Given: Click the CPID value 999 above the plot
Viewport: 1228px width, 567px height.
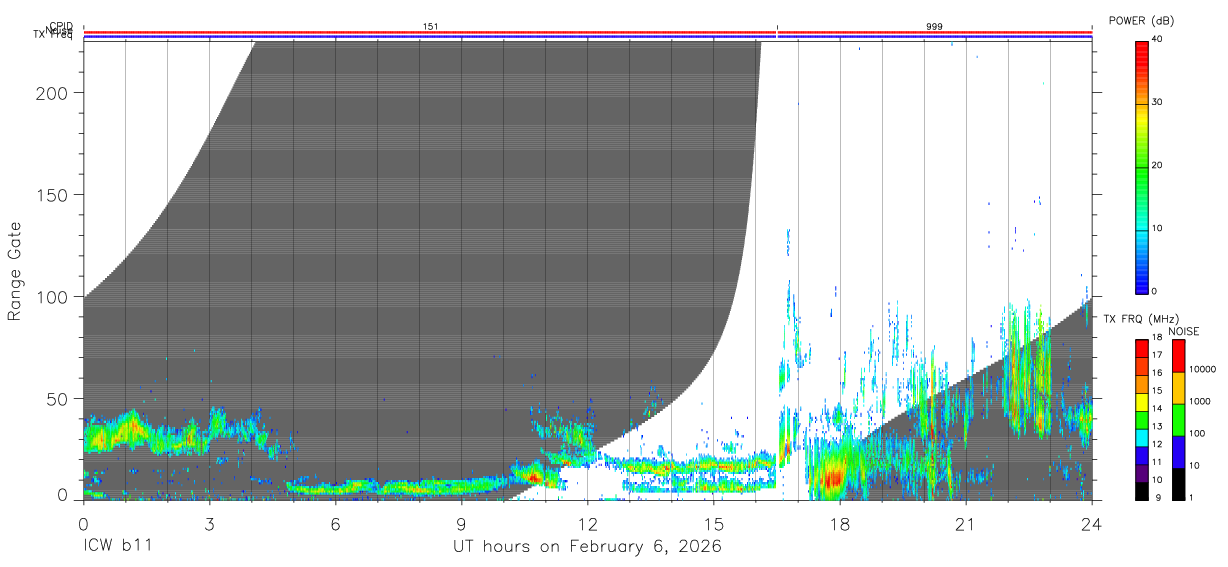Looking at the screenshot, I should [934, 27].
